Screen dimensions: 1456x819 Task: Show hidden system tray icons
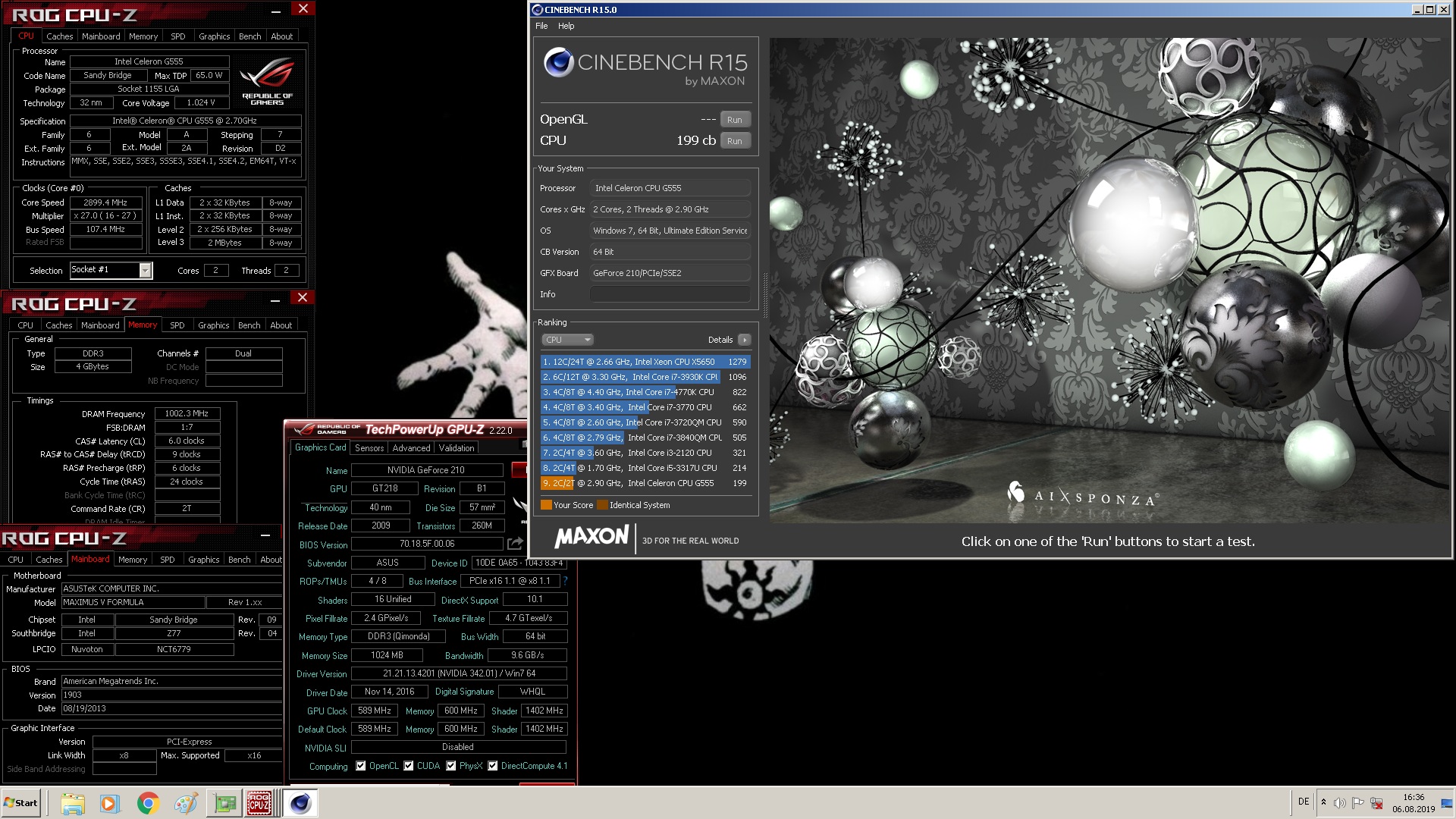(1323, 802)
